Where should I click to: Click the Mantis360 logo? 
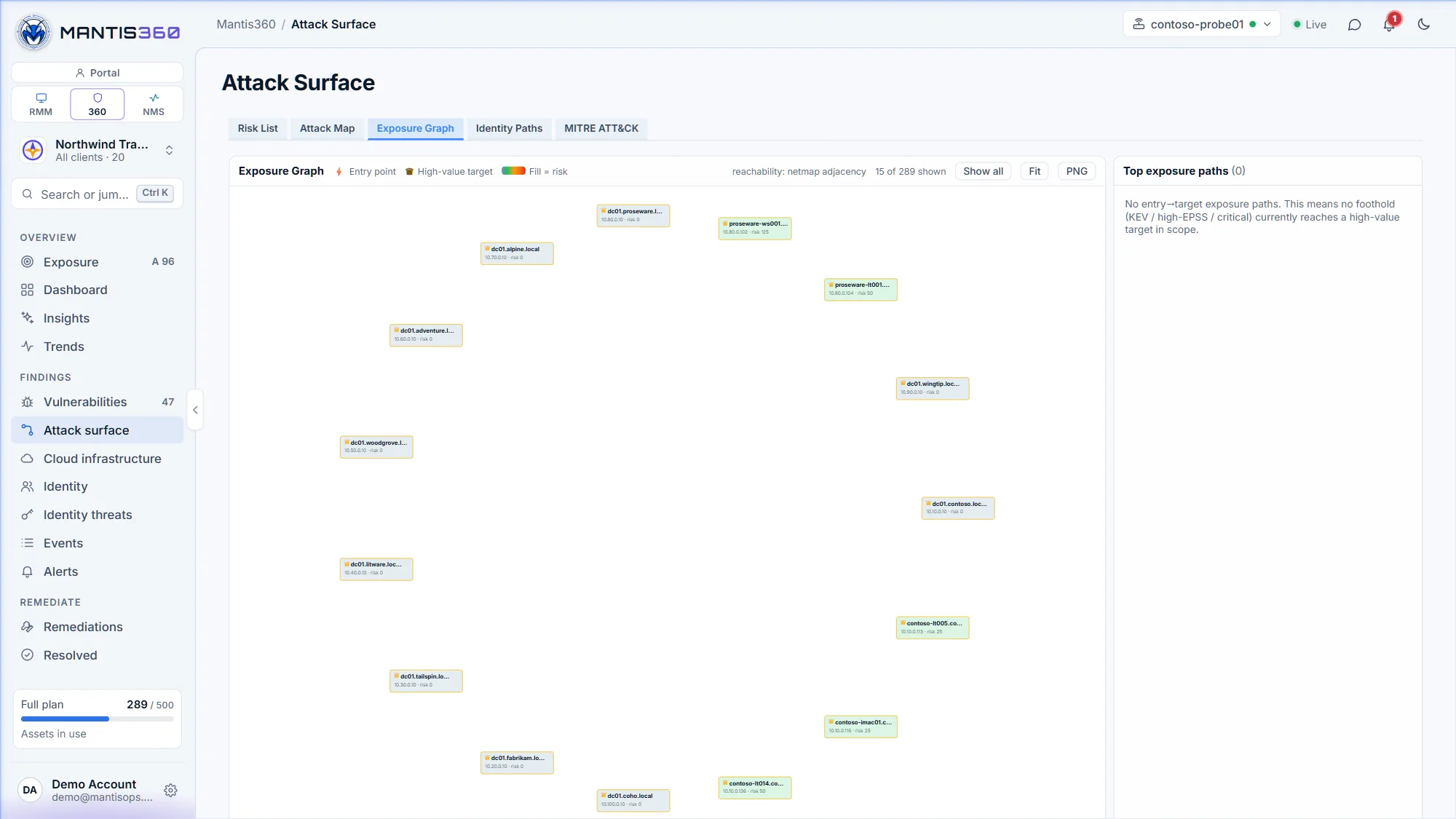point(98,32)
